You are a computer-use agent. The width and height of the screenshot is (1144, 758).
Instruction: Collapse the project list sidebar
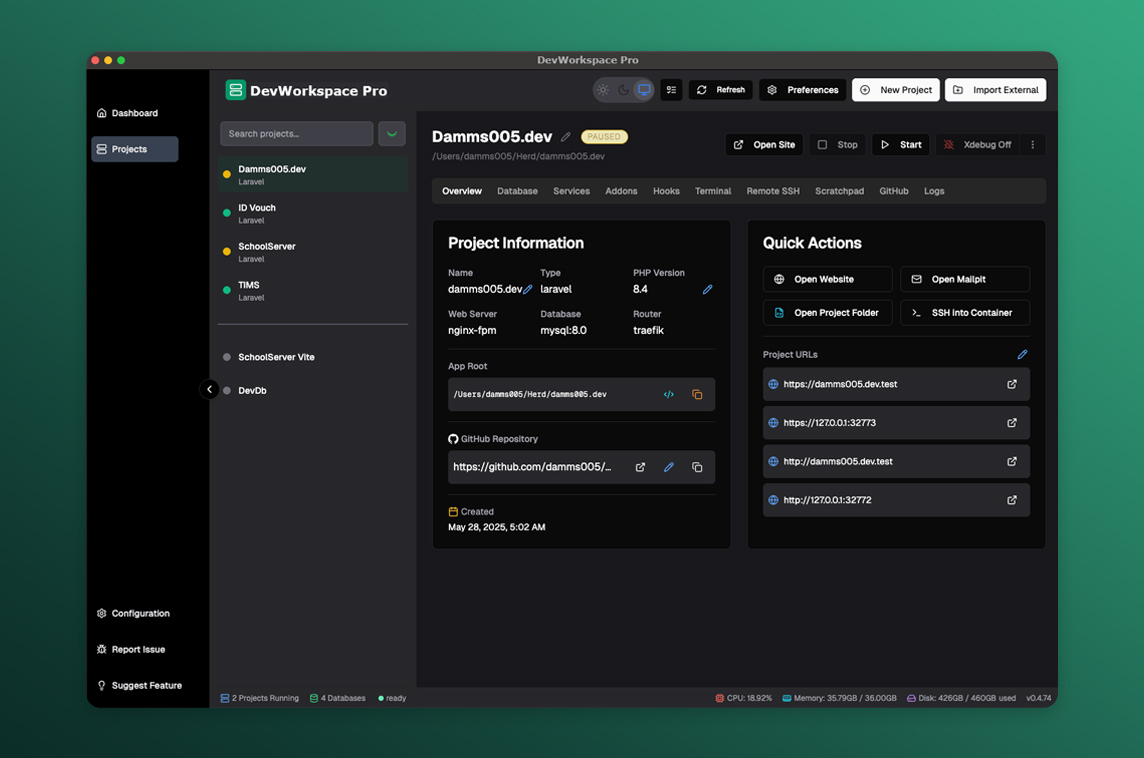[x=209, y=390]
